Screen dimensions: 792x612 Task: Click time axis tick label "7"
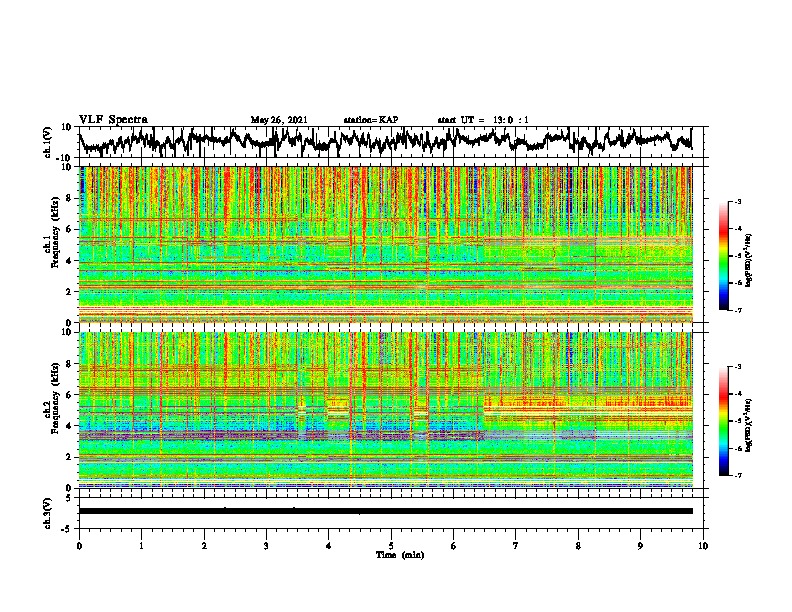(x=516, y=546)
